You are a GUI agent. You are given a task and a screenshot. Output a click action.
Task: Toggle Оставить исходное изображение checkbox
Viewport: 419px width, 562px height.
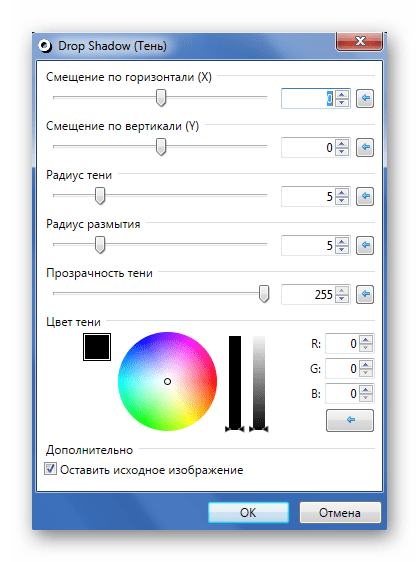coord(50,469)
